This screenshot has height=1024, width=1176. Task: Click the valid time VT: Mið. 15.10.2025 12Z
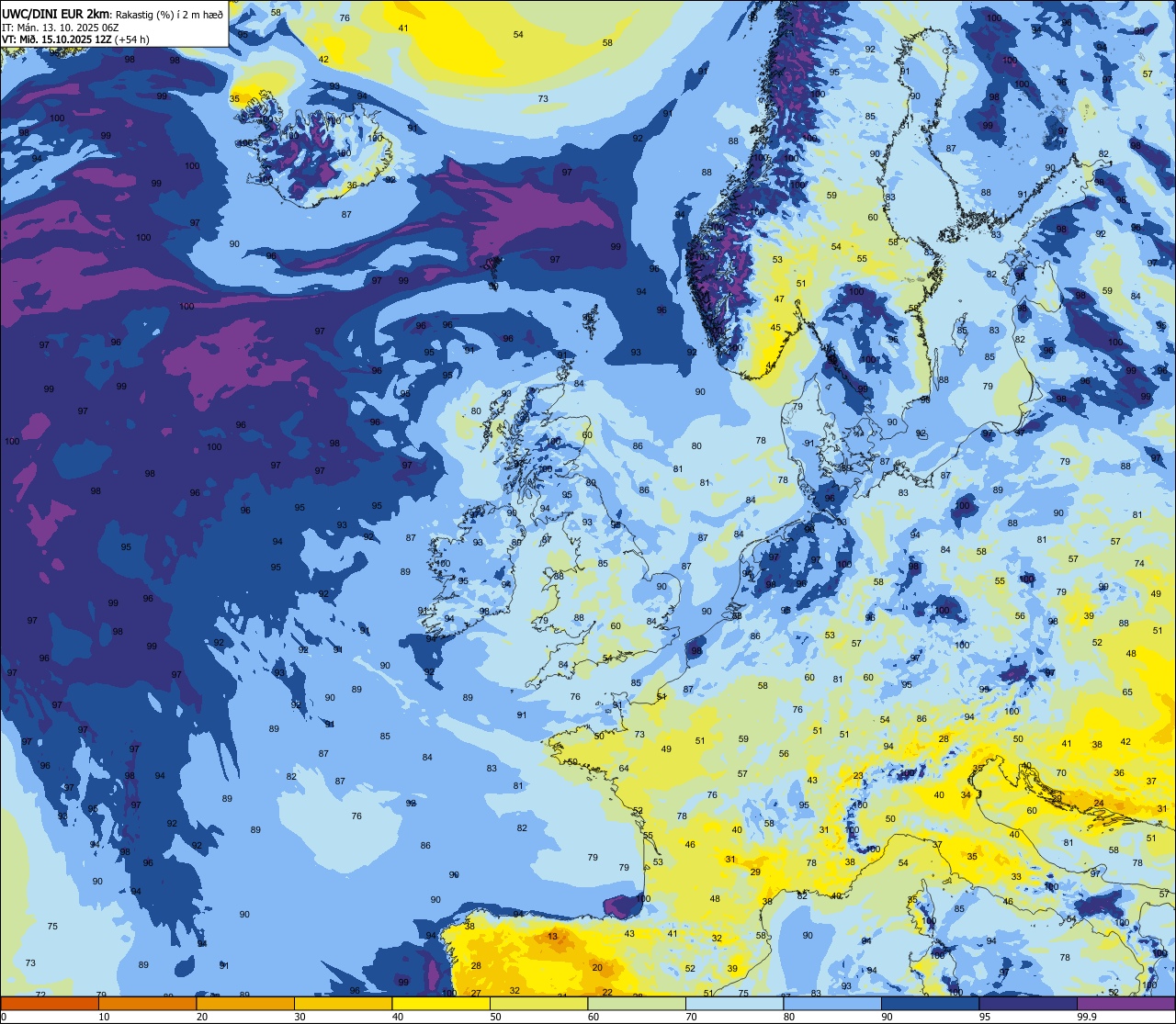(58, 39)
